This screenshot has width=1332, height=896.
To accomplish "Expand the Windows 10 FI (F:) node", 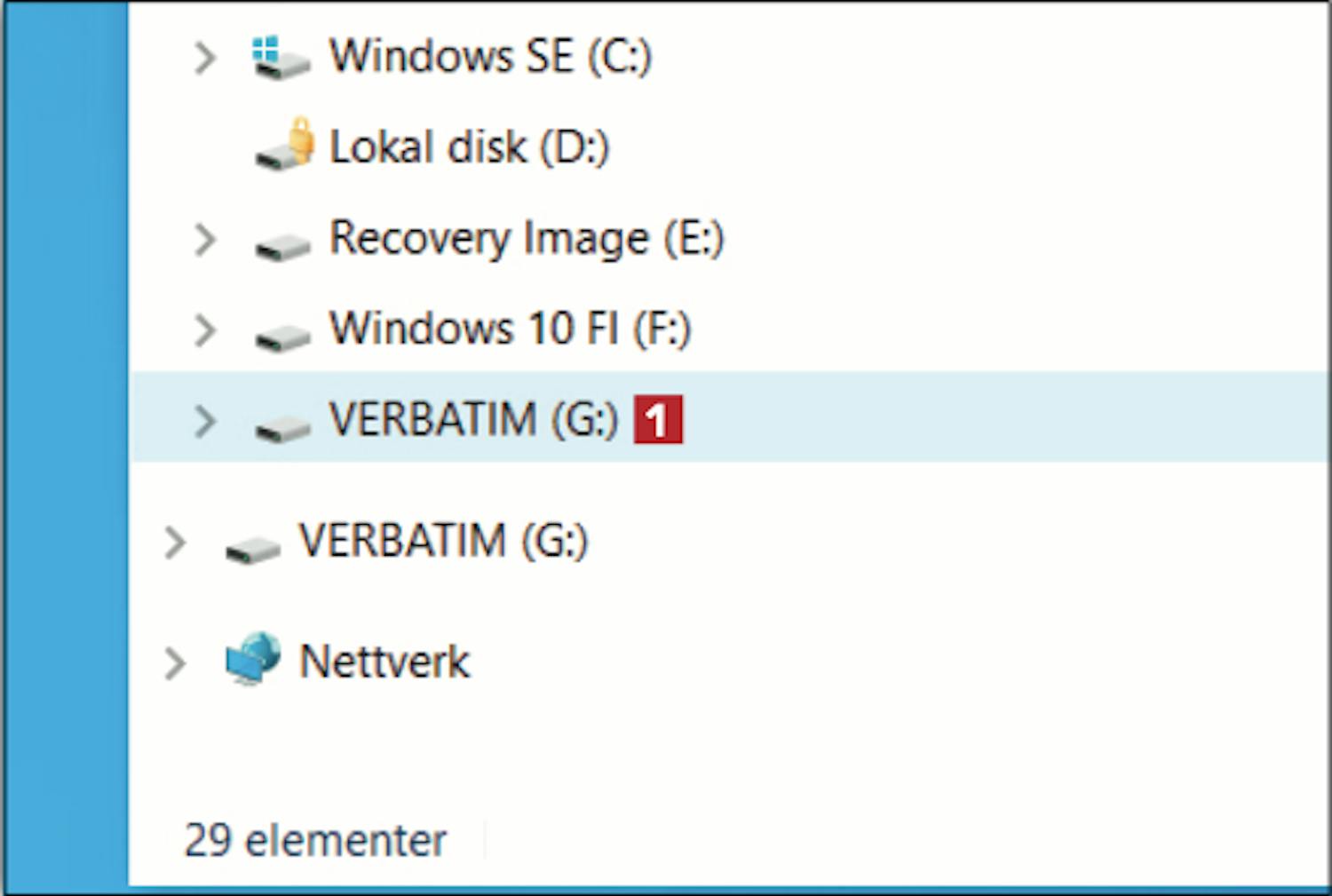I will coord(205,330).
